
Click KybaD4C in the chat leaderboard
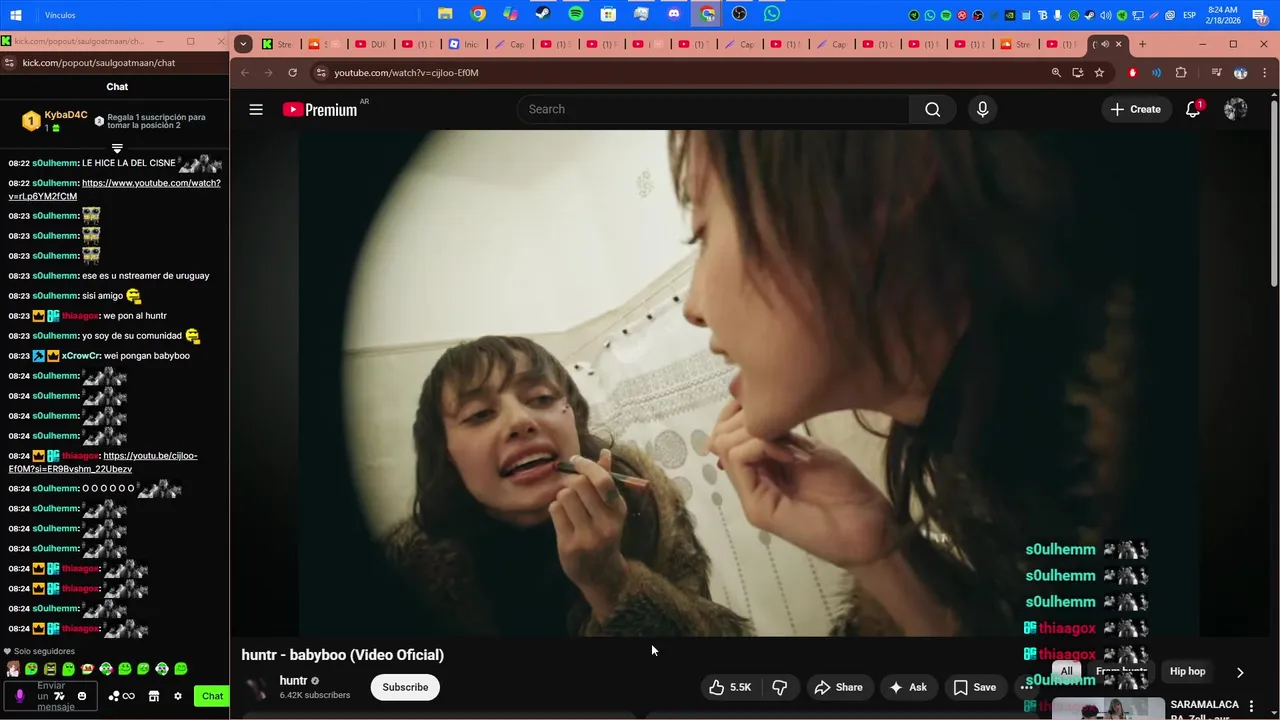66,115
